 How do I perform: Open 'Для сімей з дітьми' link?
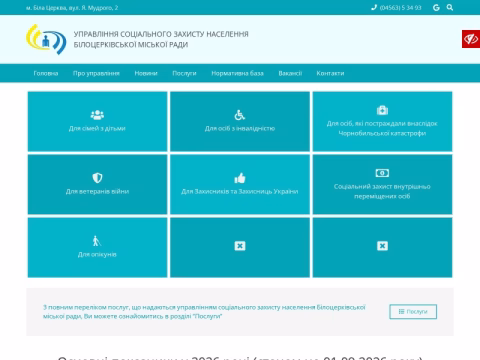tap(97, 128)
